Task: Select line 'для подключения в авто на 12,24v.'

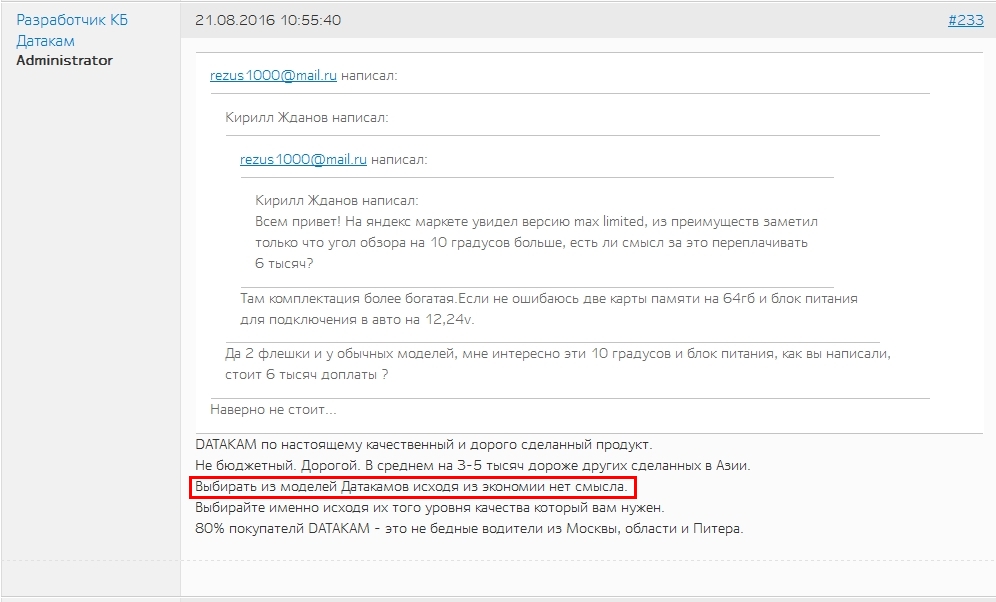Action: [x=357, y=319]
